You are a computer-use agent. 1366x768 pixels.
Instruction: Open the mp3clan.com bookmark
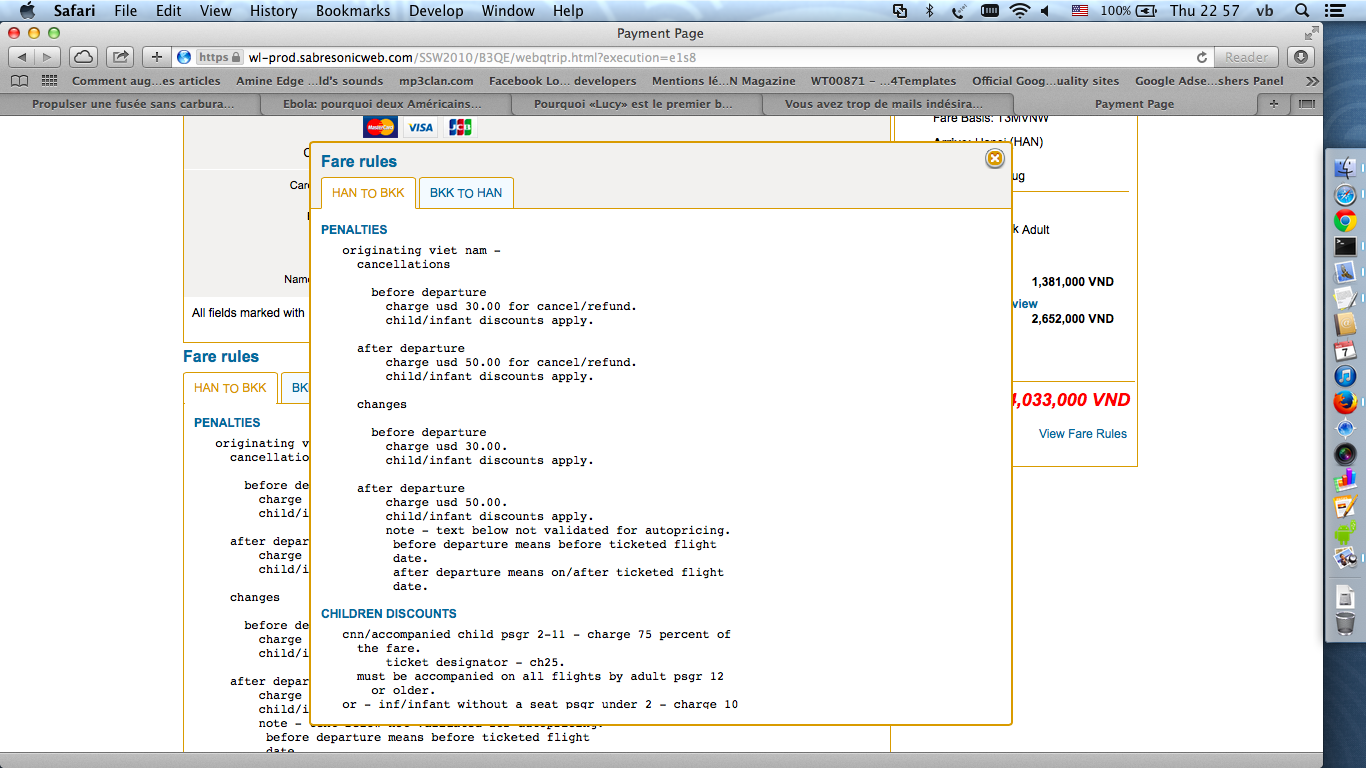point(436,81)
